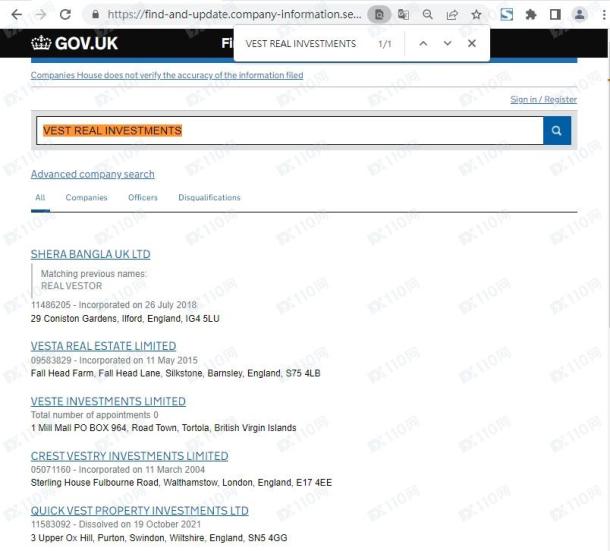Click text 11486205 - Incorporated on 26 July 2018

(x=114, y=305)
